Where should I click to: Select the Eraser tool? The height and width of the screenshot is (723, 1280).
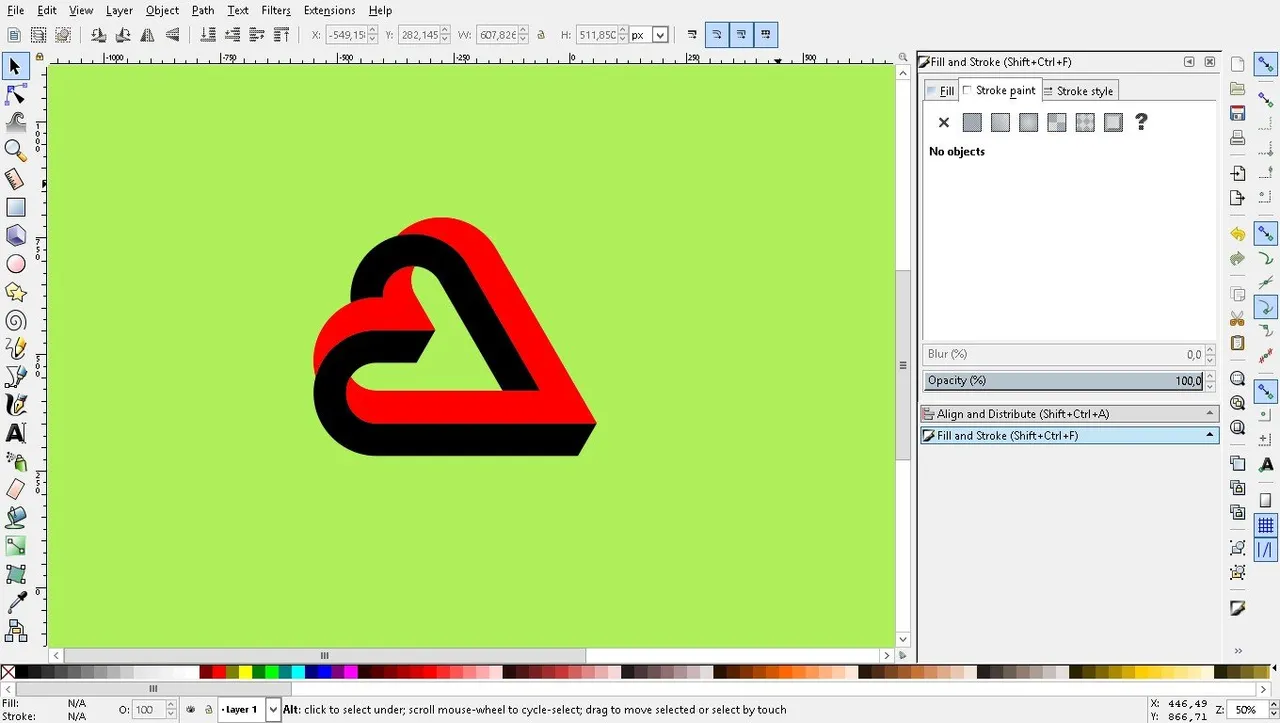(x=16, y=490)
